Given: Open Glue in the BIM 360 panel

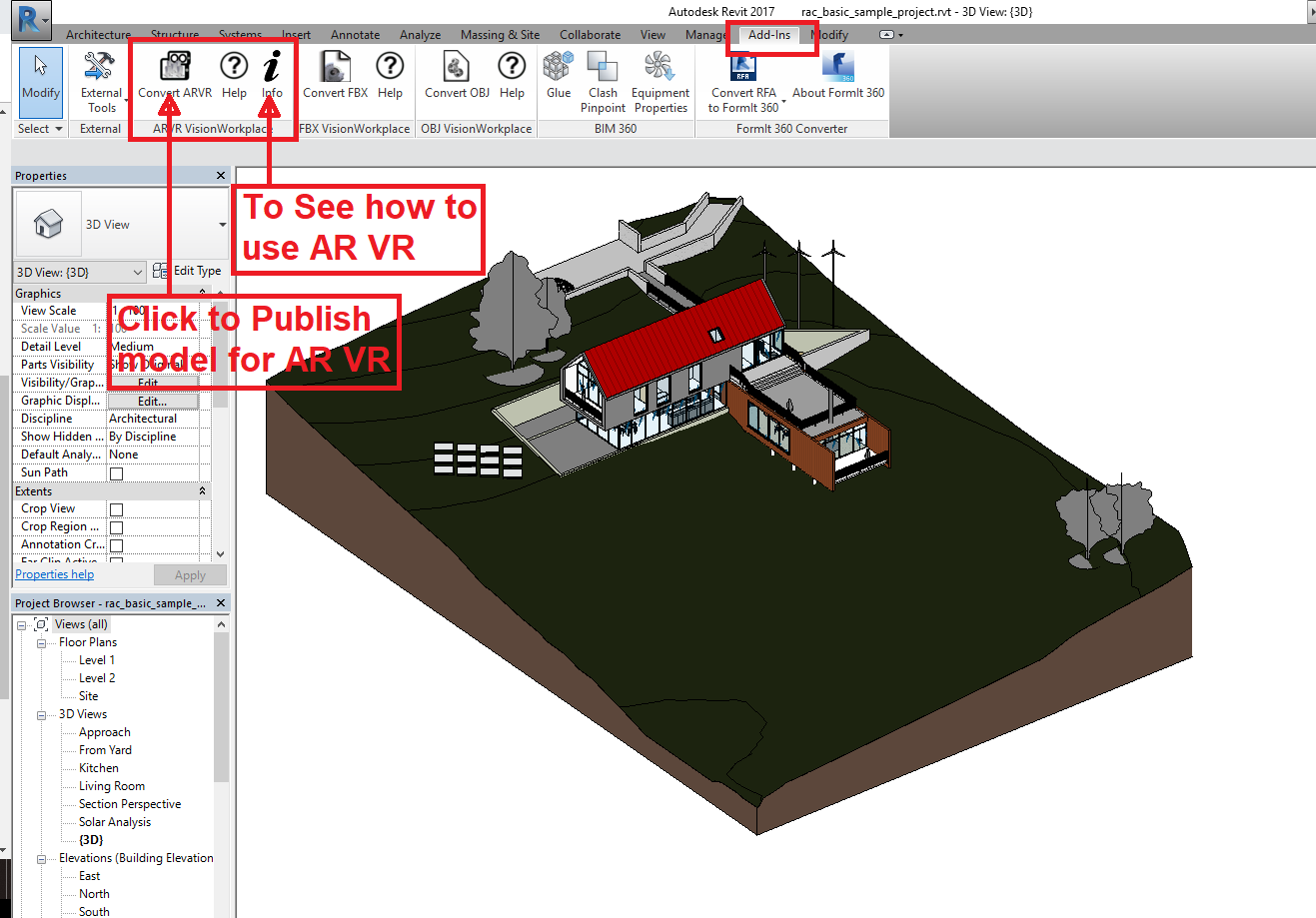Looking at the screenshot, I should (x=557, y=80).
